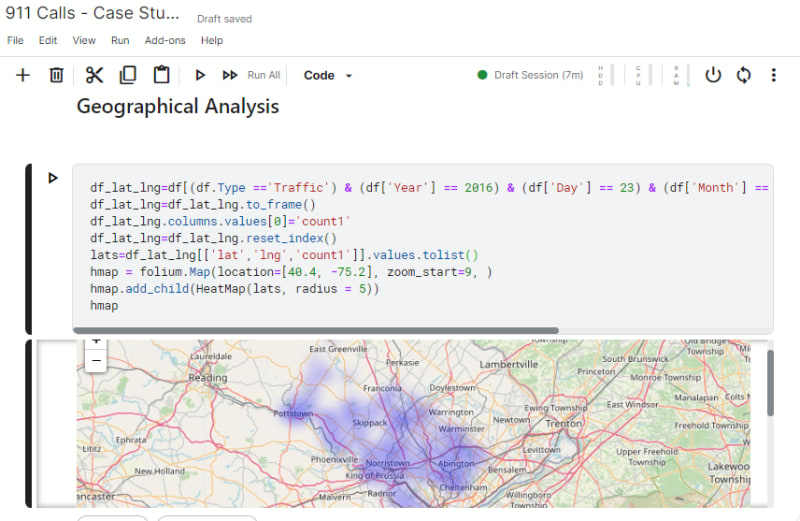Click the folium.Map code line
This screenshot has width=800, height=521.
[291, 272]
